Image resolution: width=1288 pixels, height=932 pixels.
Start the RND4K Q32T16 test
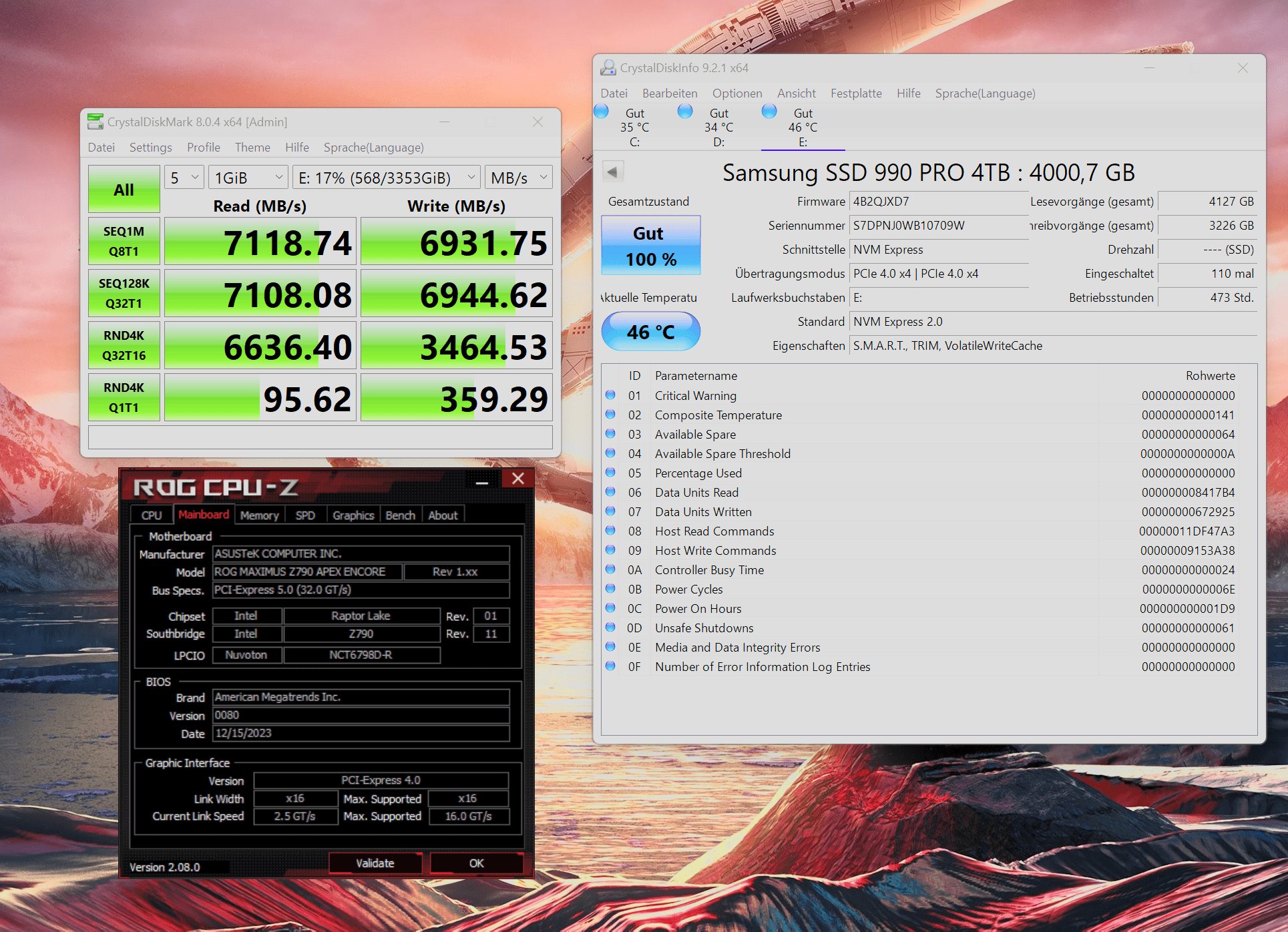(x=124, y=345)
